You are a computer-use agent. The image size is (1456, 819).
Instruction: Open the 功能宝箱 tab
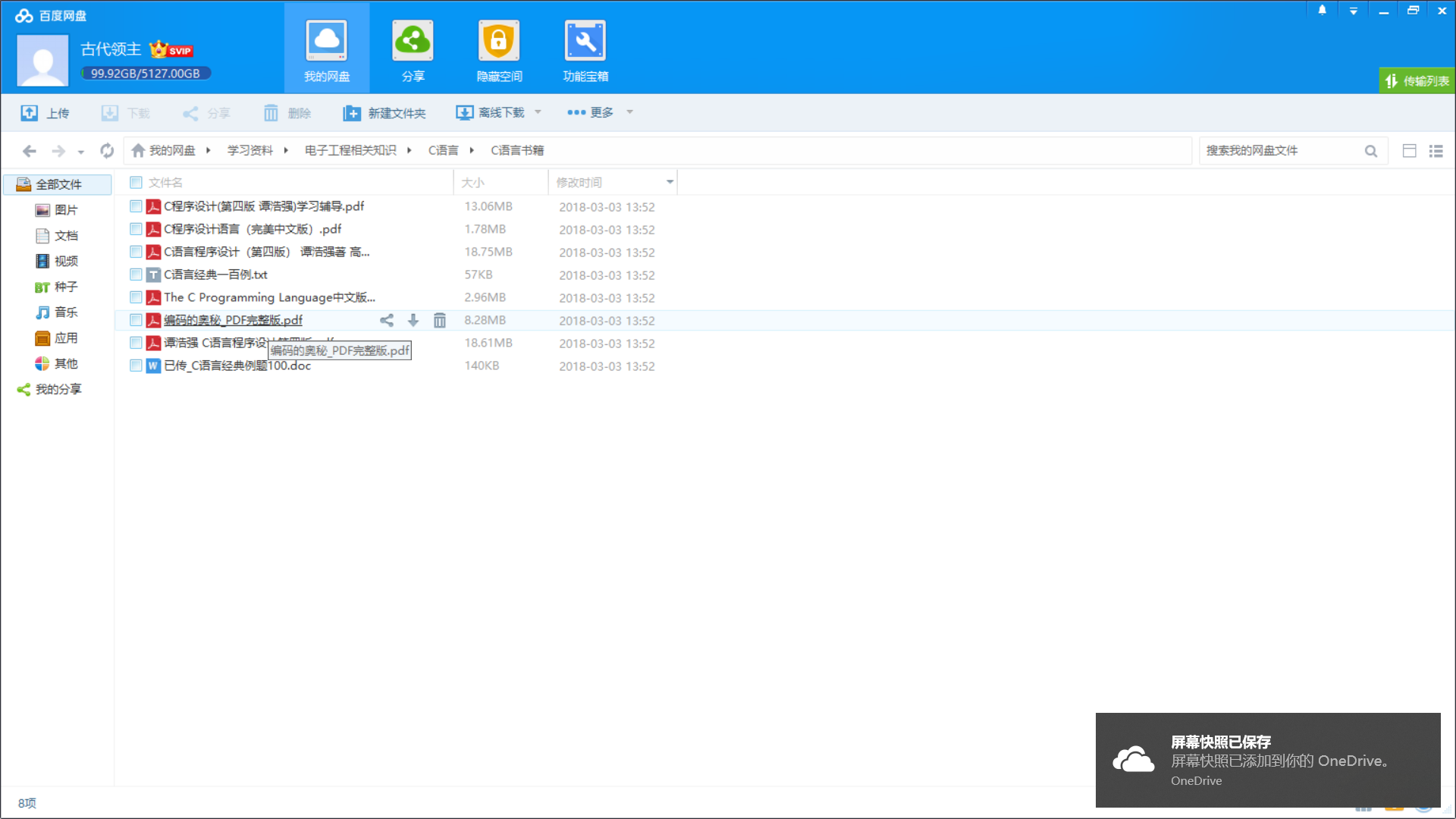(x=585, y=50)
